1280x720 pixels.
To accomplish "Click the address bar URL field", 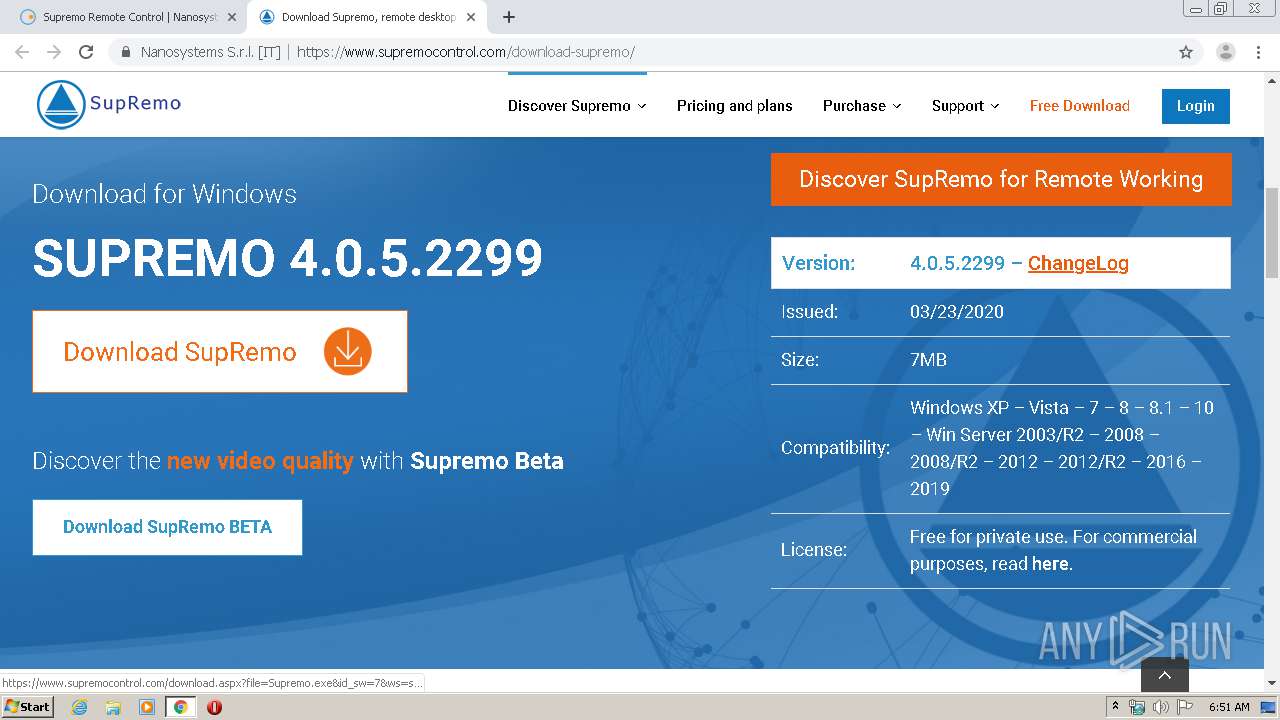I will (x=640, y=52).
